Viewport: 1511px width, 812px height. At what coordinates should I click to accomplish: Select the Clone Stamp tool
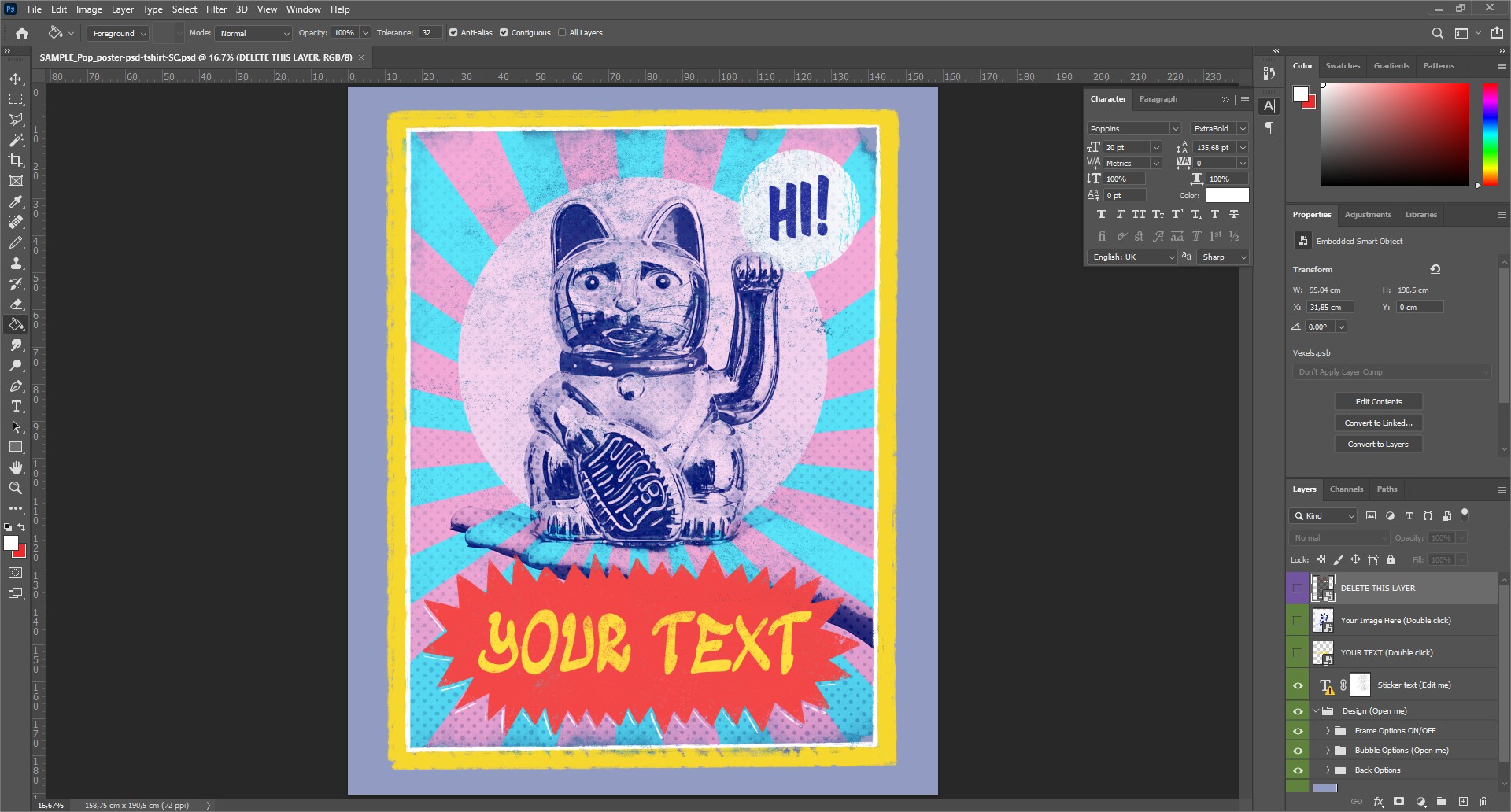coord(16,263)
